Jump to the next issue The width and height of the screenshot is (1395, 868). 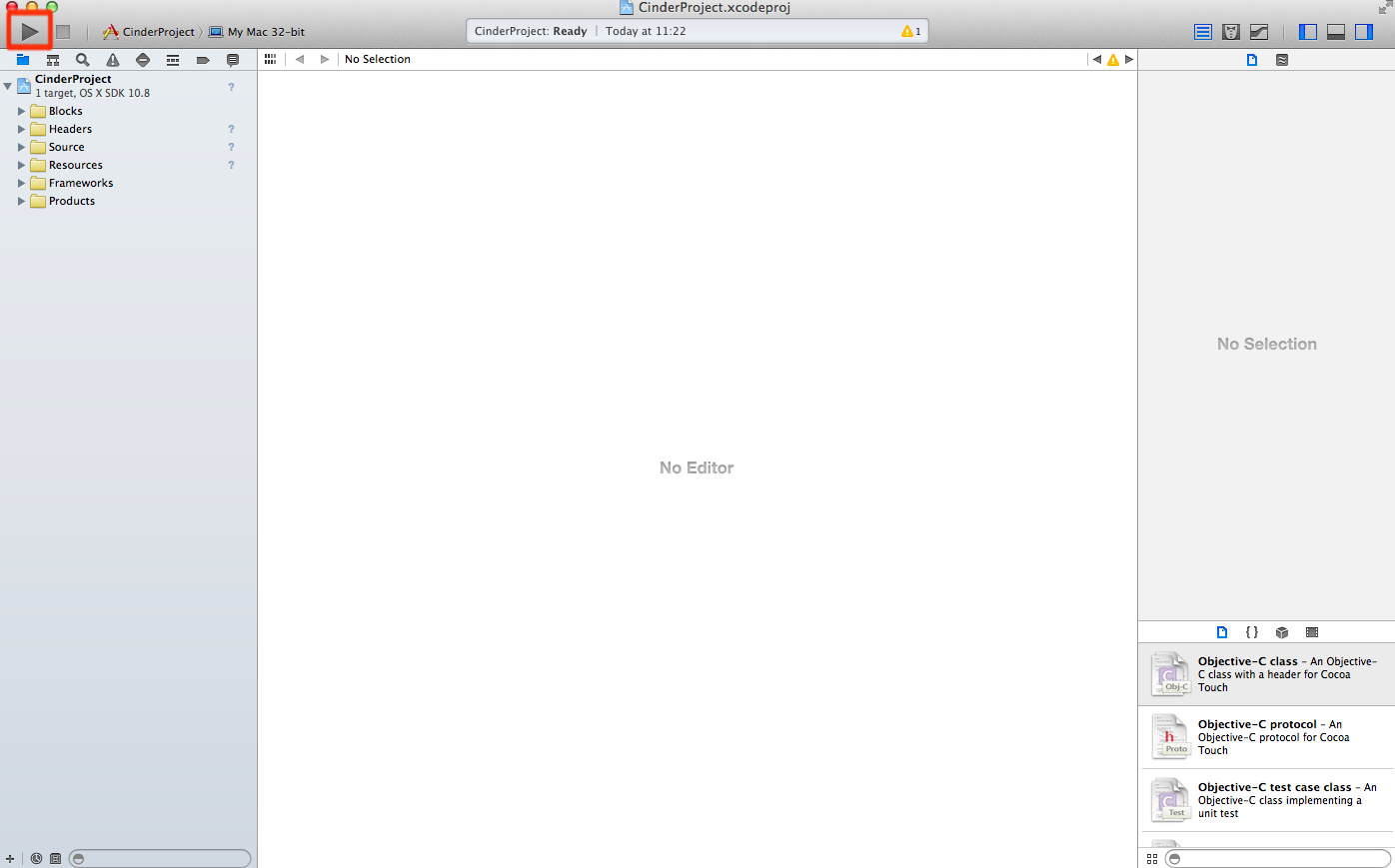coord(1129,59)
